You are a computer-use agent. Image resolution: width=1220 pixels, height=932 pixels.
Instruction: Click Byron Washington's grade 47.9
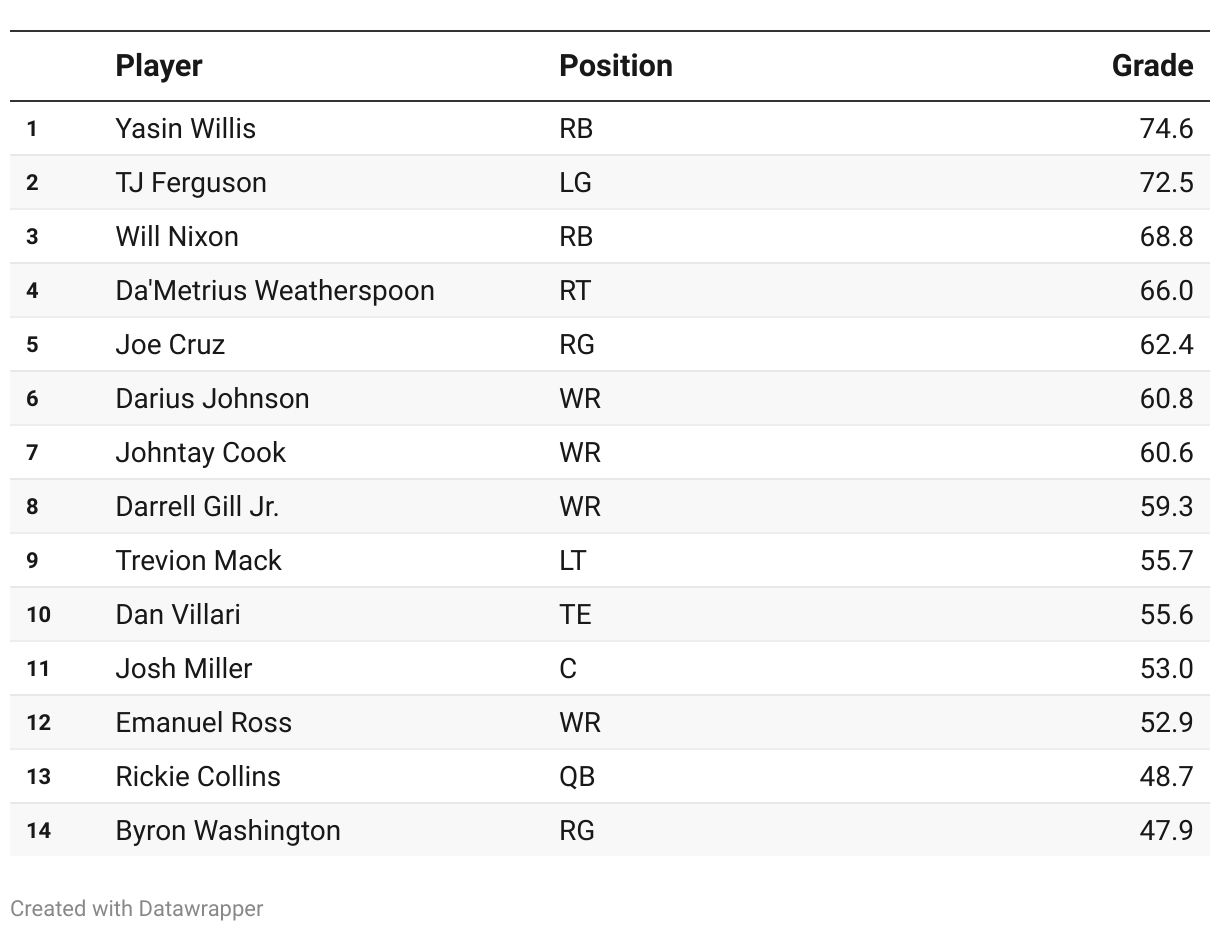click(1166, 831)
